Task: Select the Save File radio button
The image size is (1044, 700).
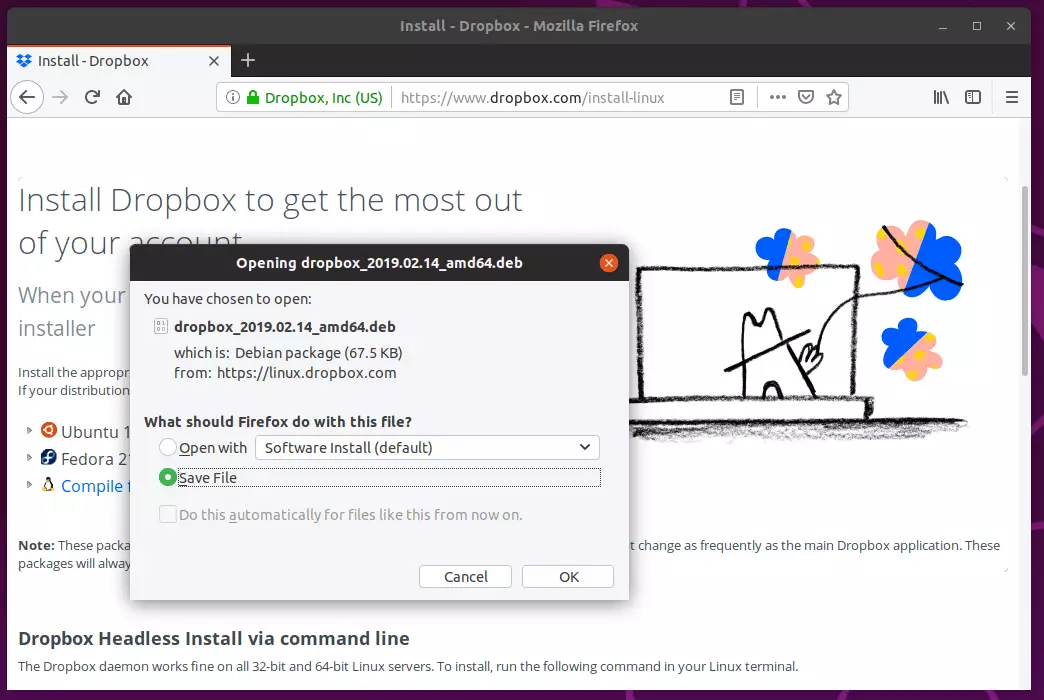Action: click(168, 477)
